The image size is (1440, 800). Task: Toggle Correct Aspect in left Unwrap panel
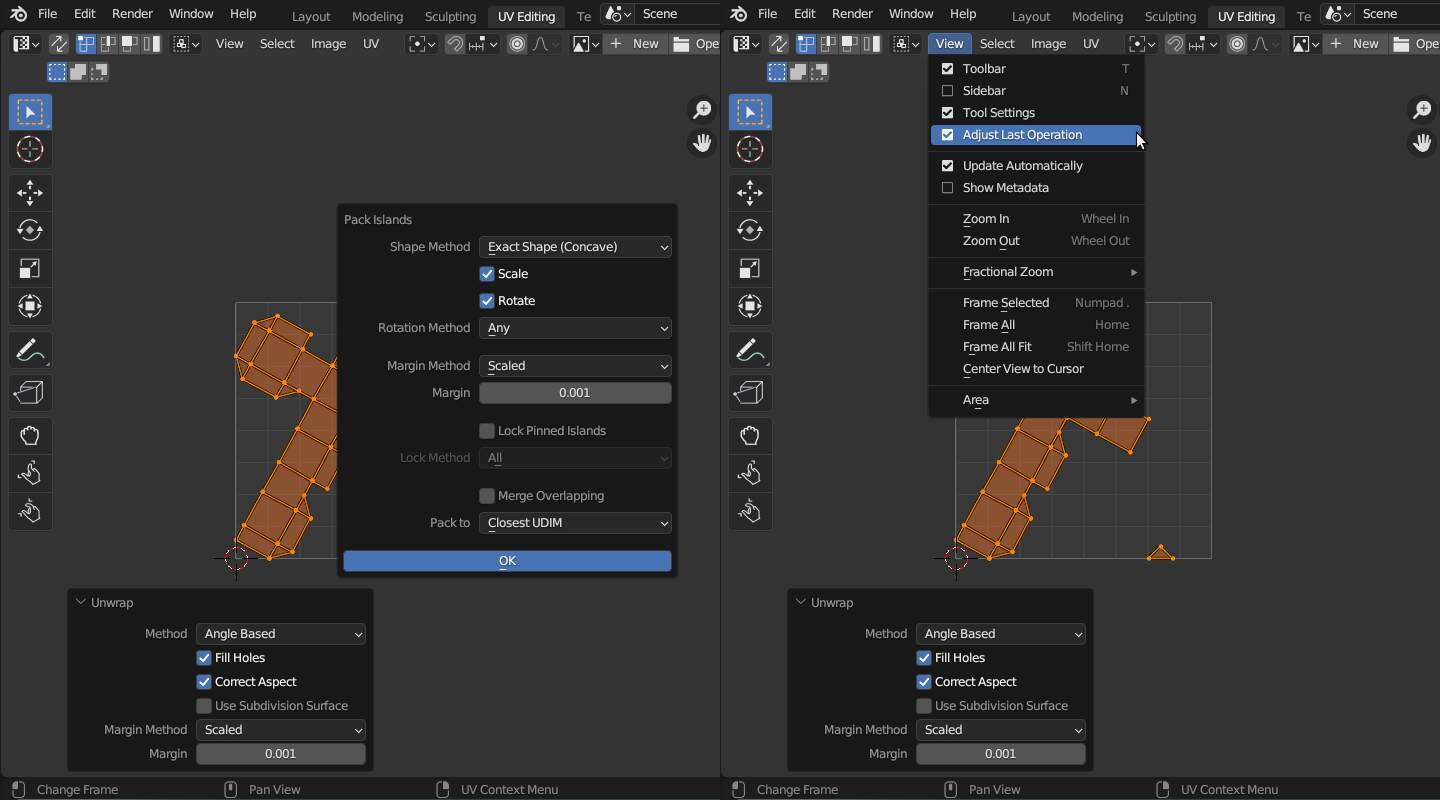(x=204, y=682)
